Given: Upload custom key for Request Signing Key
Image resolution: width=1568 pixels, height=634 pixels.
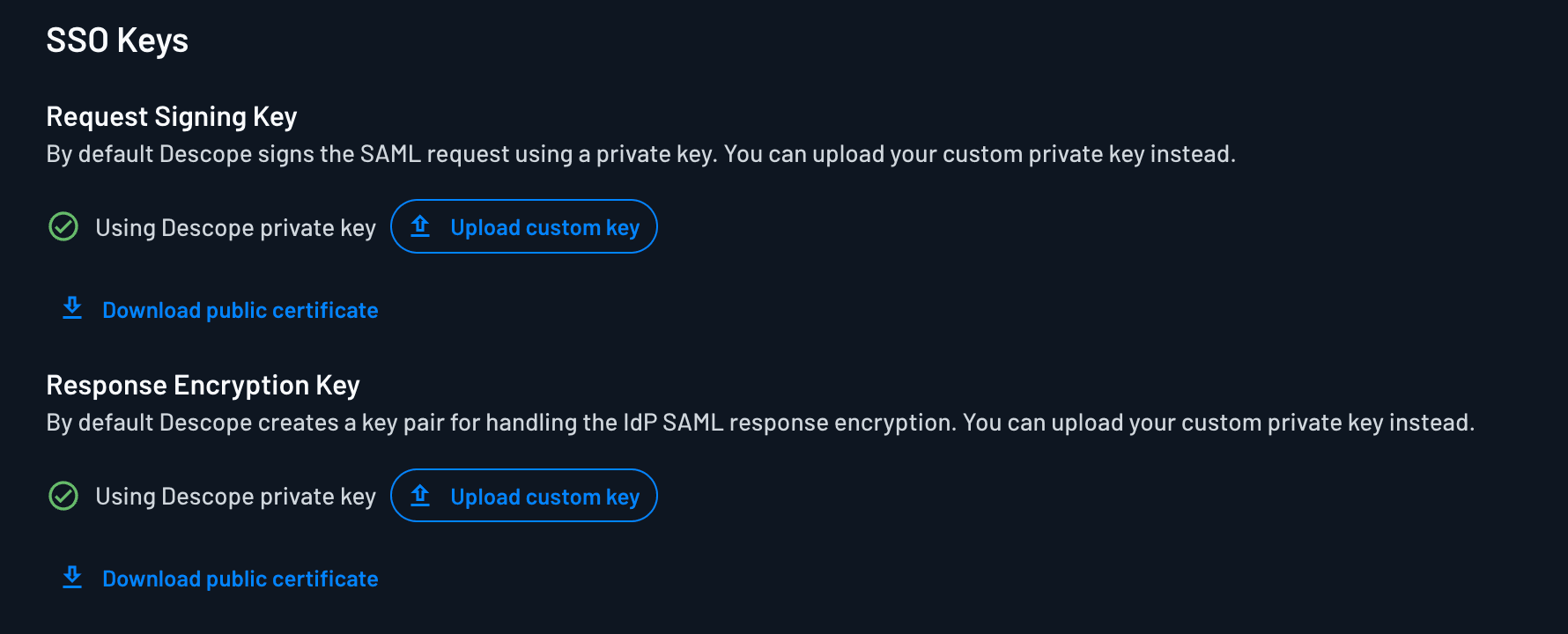Looking at the screenshot, I should (x=524, y=226).
